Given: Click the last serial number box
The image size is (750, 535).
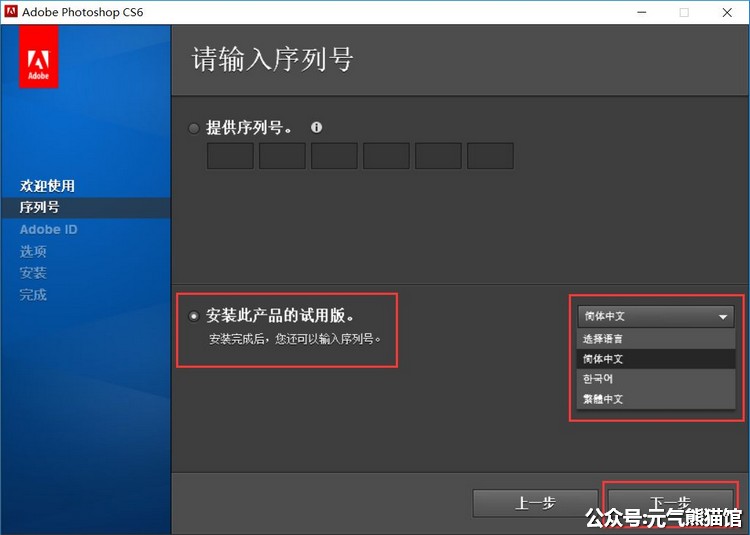Looking at the screenshot, I should point(490,156).
